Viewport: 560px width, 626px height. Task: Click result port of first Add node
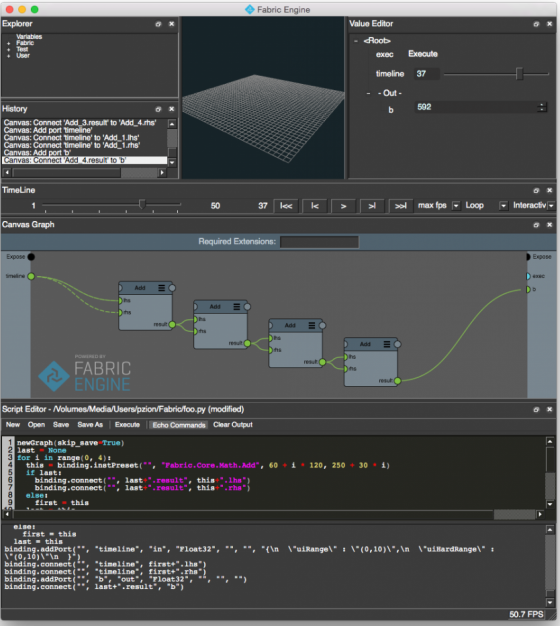pyautogui.click(x=172, y=325)
